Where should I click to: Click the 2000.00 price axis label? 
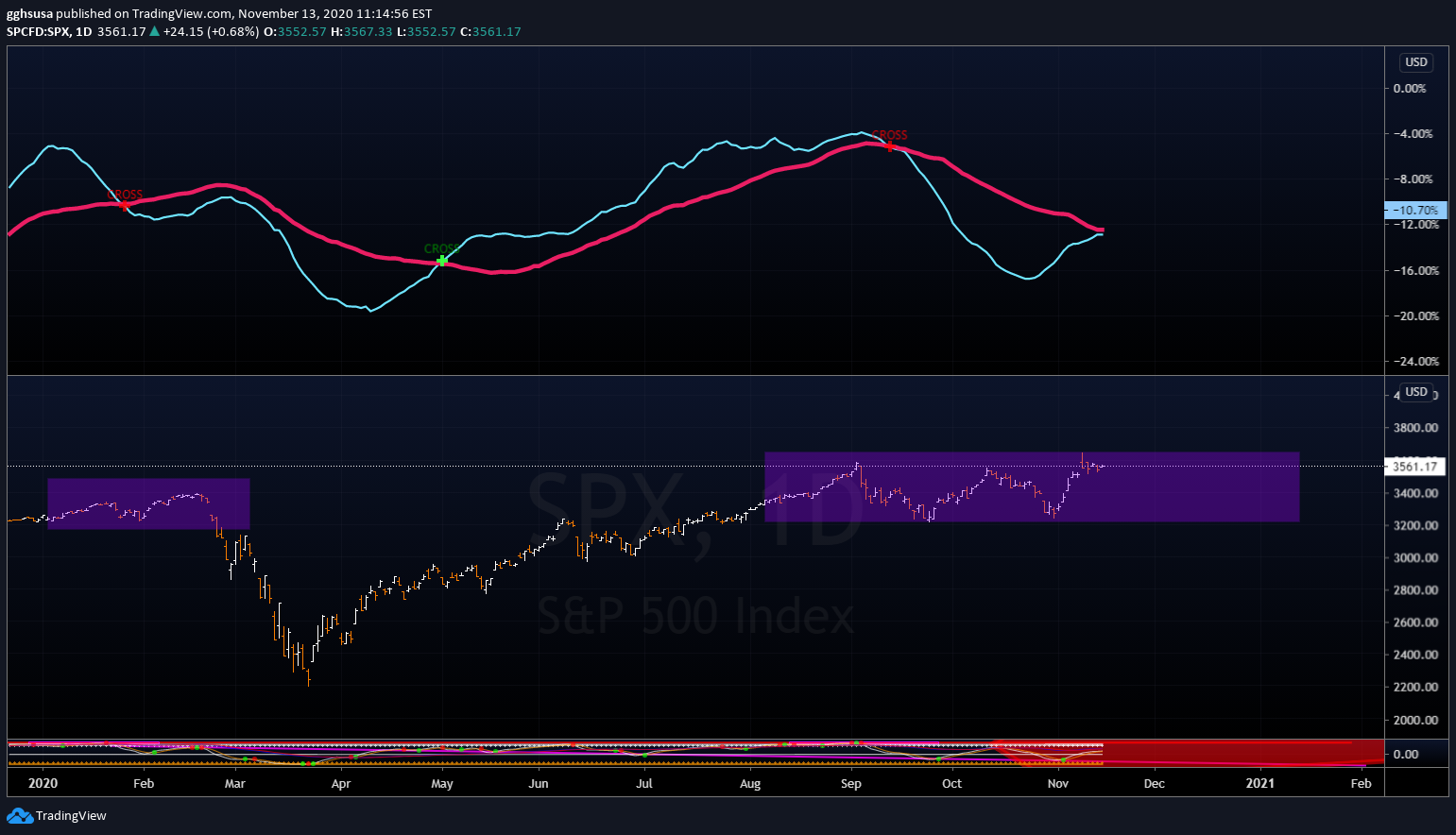(1416, 720)
